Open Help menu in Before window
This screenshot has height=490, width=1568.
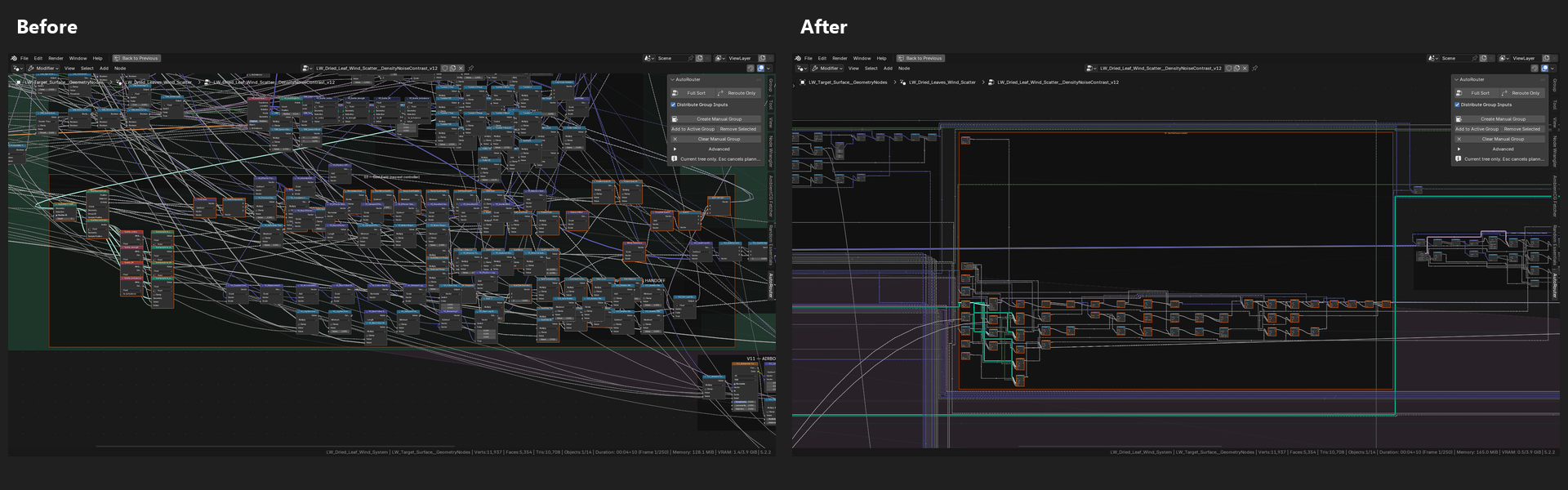[97, 58]
